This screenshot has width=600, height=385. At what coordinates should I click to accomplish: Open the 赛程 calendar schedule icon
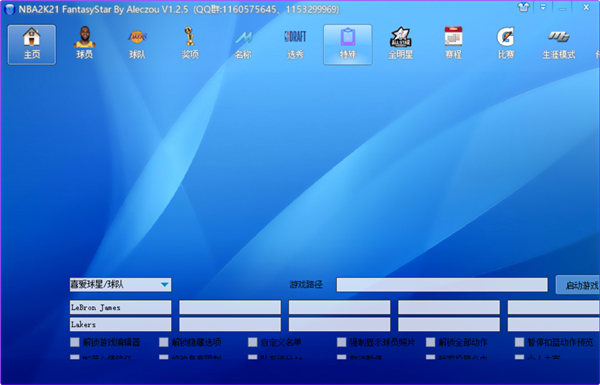click(x=453, y=45)
